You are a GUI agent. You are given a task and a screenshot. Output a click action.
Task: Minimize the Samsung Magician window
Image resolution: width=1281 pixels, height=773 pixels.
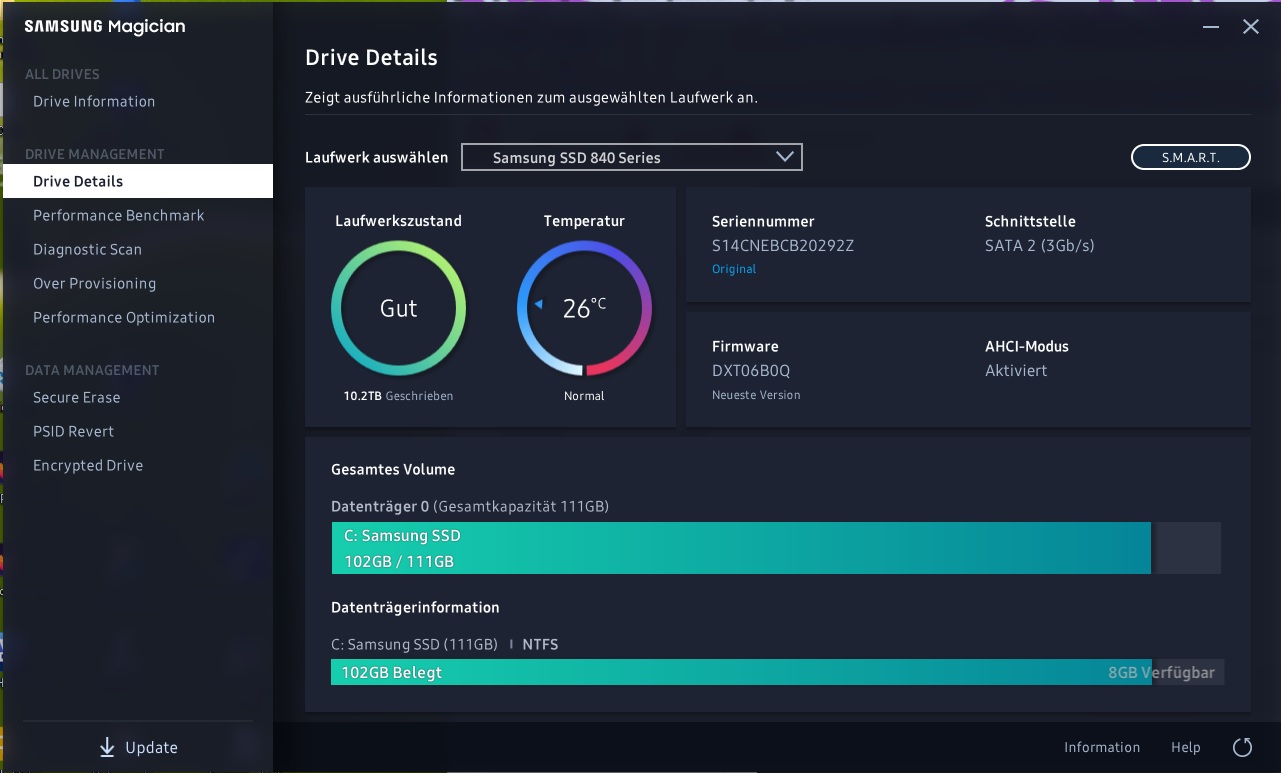pos(1211,27)
